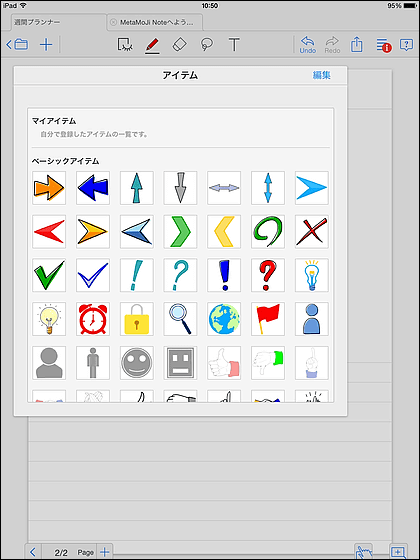Viewport: 420px width, 560px height.
Task: Insert the magnifying glass item
Action: (x=180, y=319)
